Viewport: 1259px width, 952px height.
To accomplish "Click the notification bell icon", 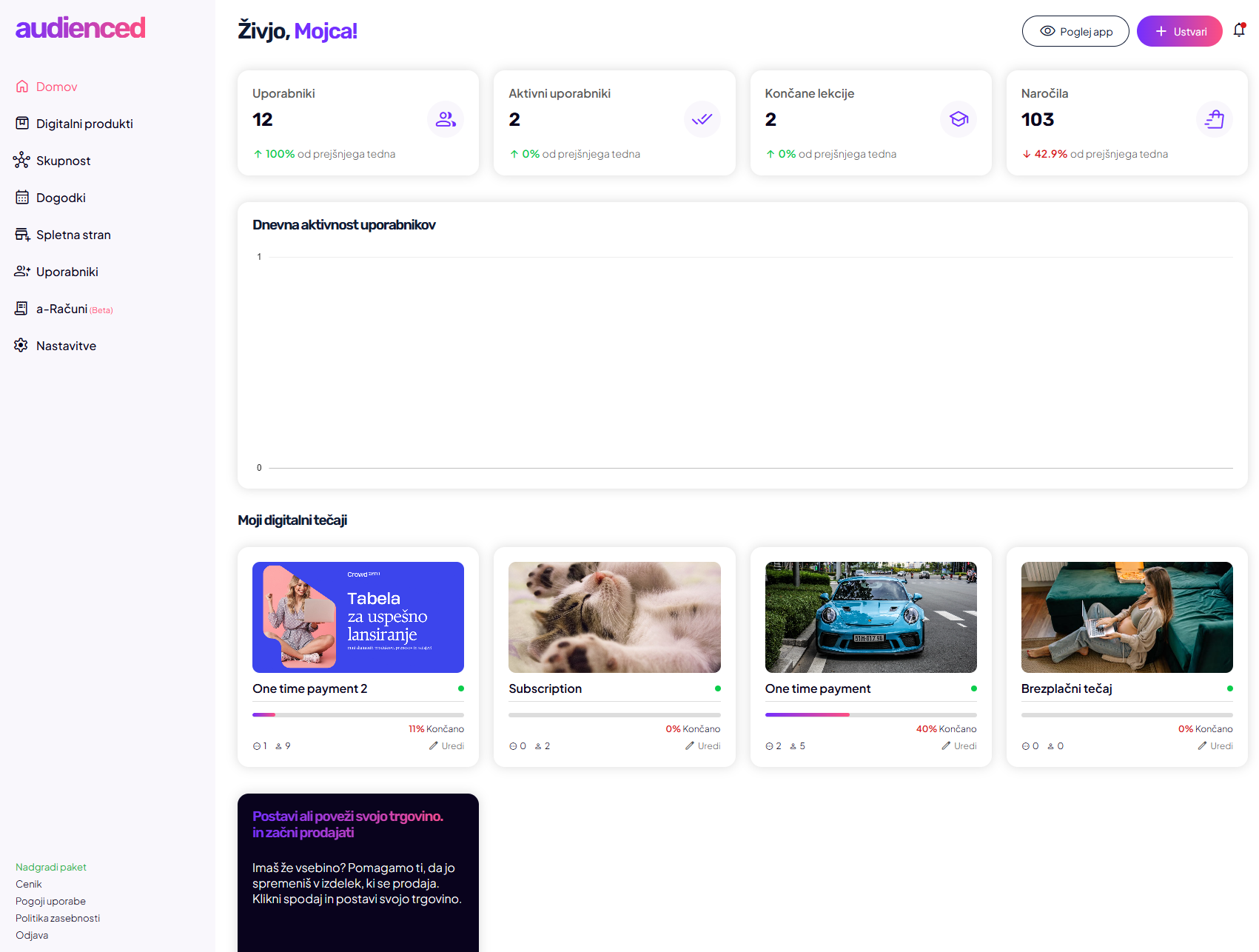I will pos(1239,30).
